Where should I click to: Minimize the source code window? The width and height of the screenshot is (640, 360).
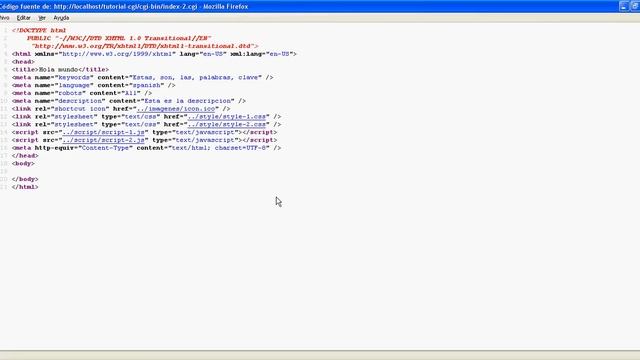(x=624, y=6)
